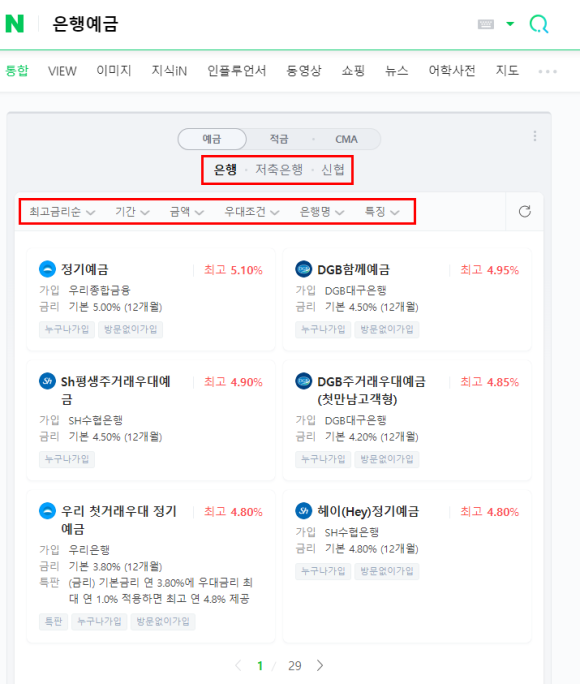Viewport: 580px width, 684px height.
Task: Click total page count 29
Action: pyautogui.click(x=295, y=666)
